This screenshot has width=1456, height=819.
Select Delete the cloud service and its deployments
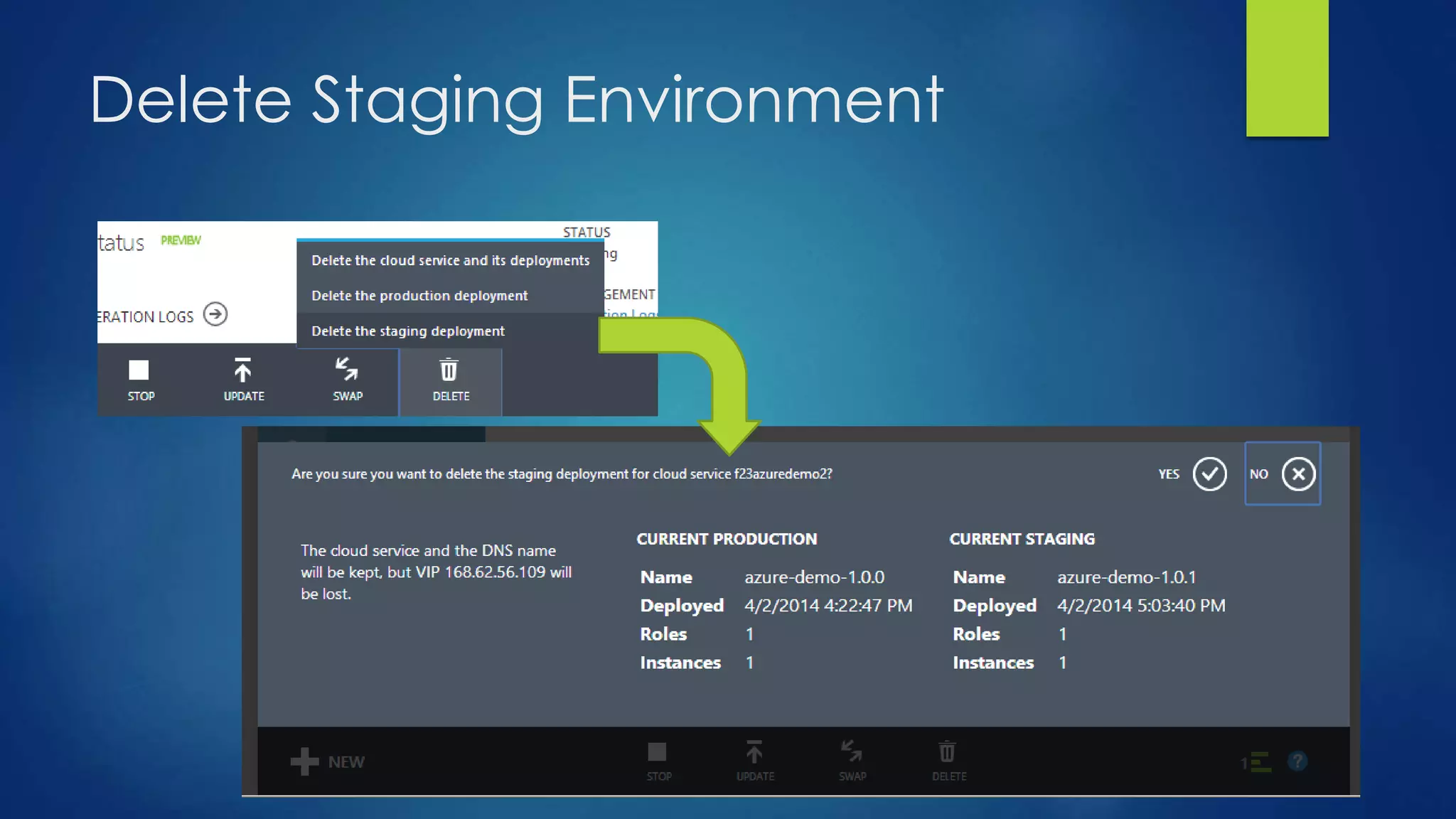(x=450, y=261)
